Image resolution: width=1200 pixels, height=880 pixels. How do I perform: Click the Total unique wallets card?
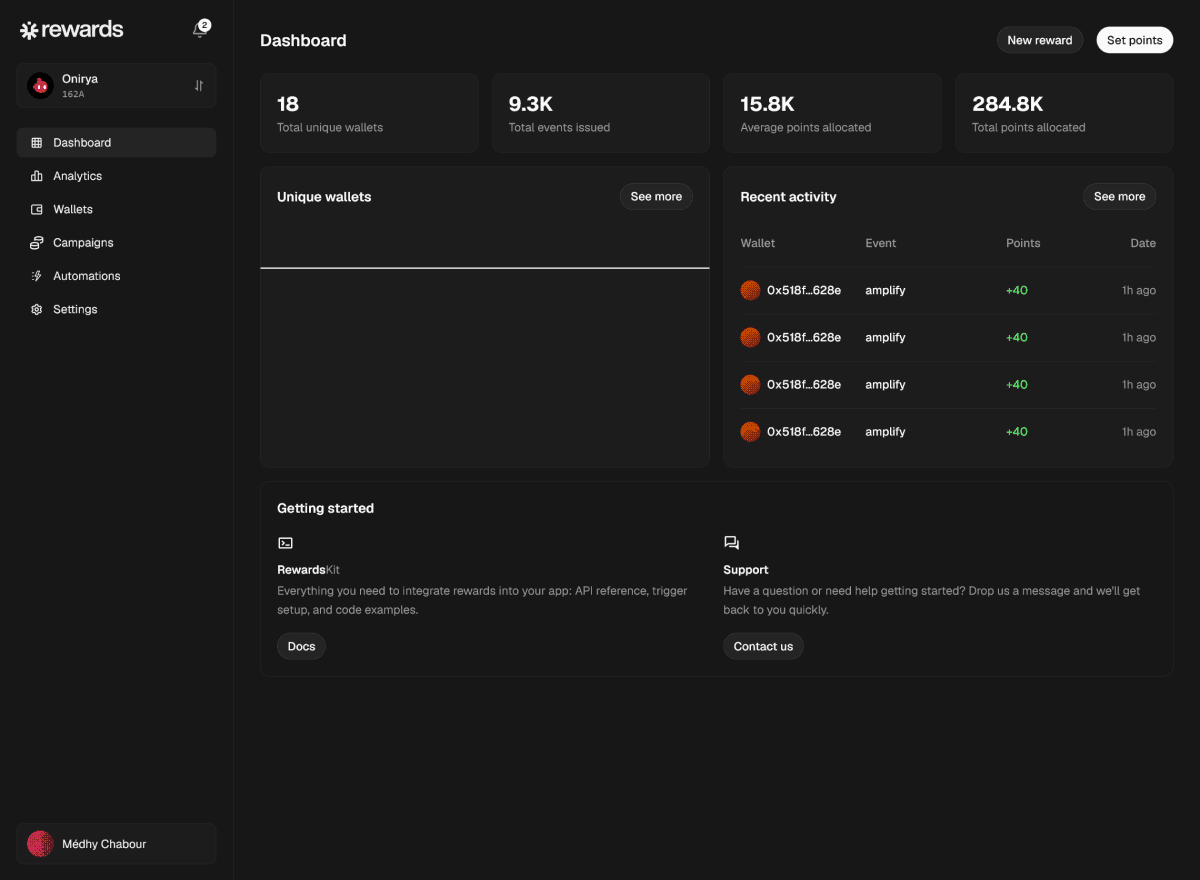pyautogui.click(x=369, y=113)
